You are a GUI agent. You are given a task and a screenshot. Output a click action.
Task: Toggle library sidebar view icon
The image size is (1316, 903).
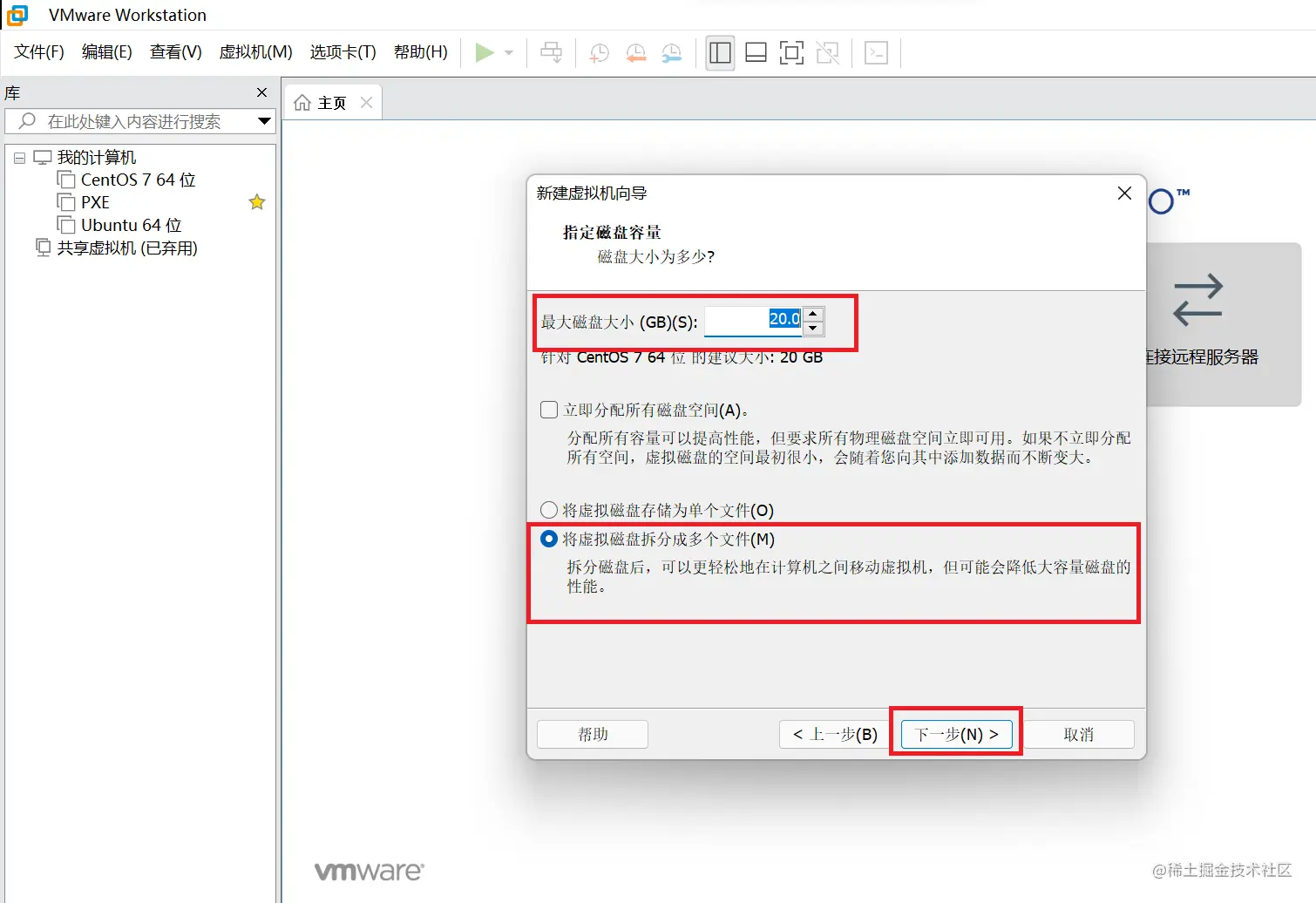[720, 52]
